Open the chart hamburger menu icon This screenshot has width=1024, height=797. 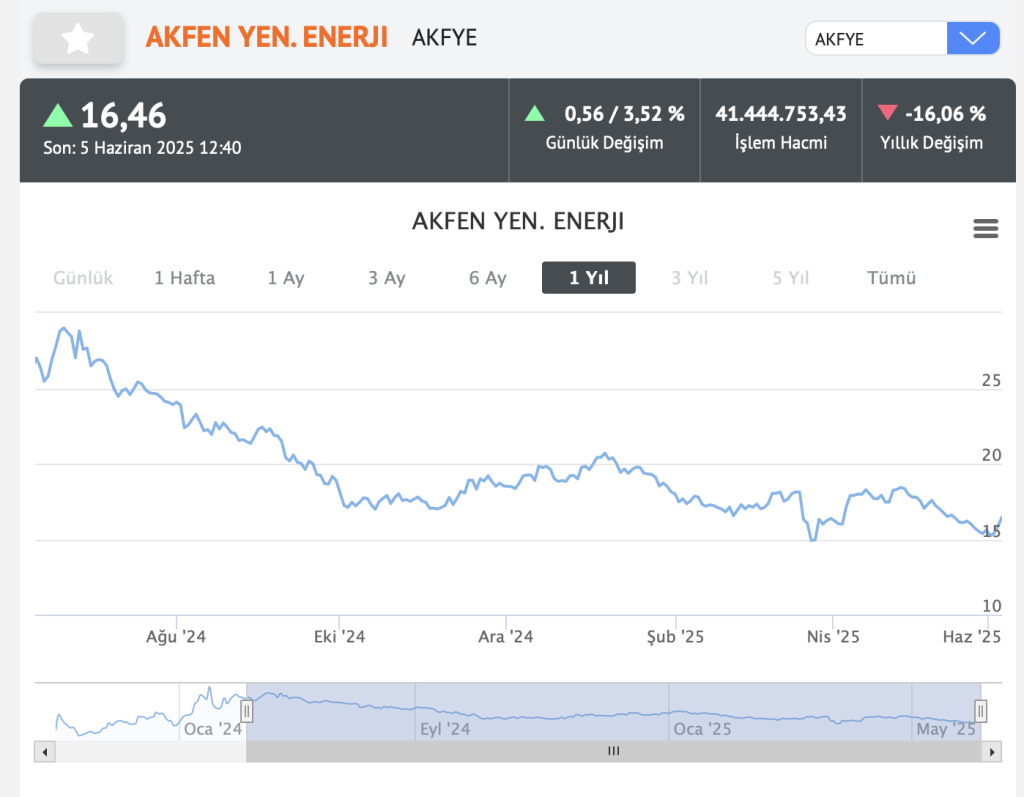985,229
